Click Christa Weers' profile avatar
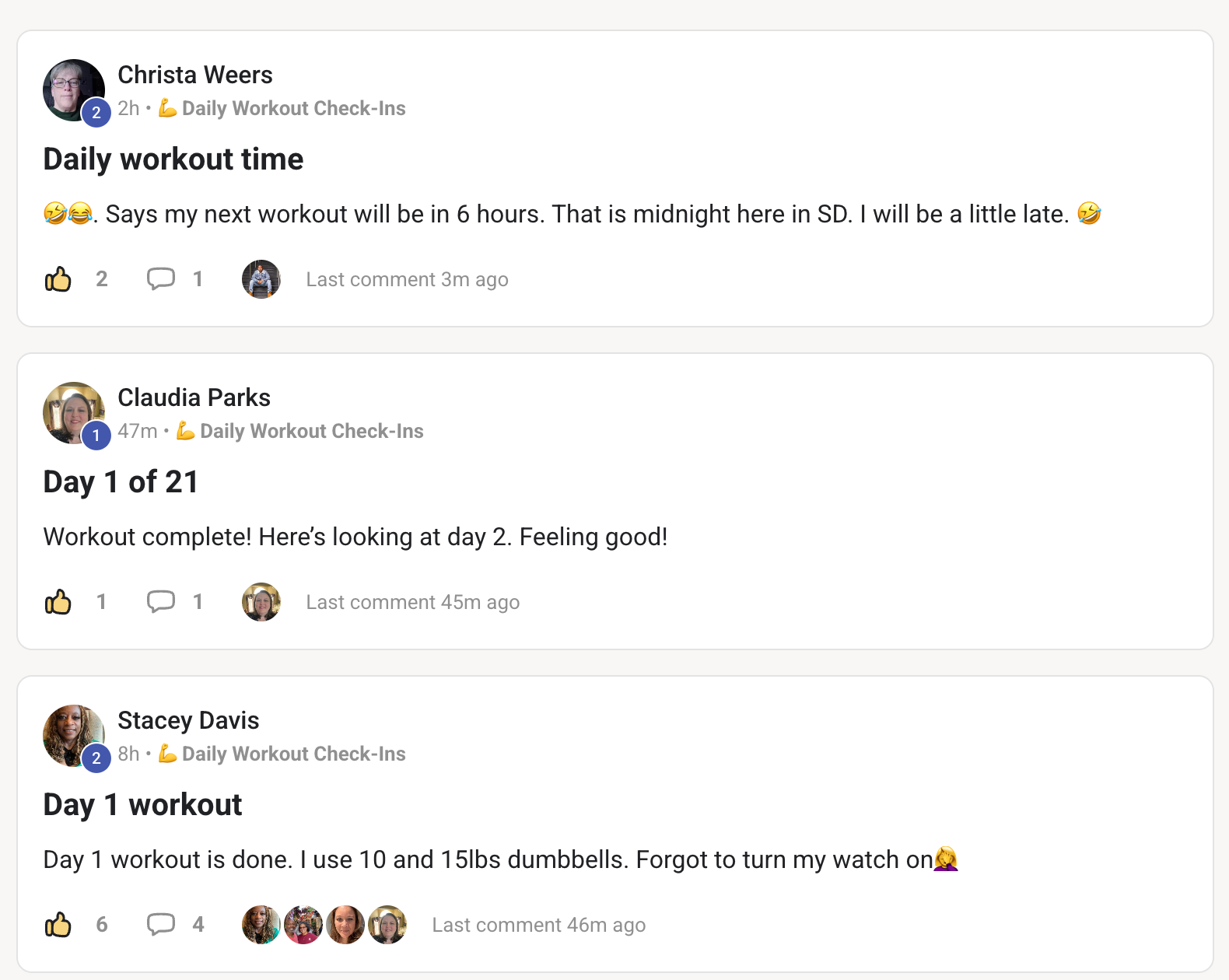This screenshot has width=1229, height=980. click(x=74, y=90)
